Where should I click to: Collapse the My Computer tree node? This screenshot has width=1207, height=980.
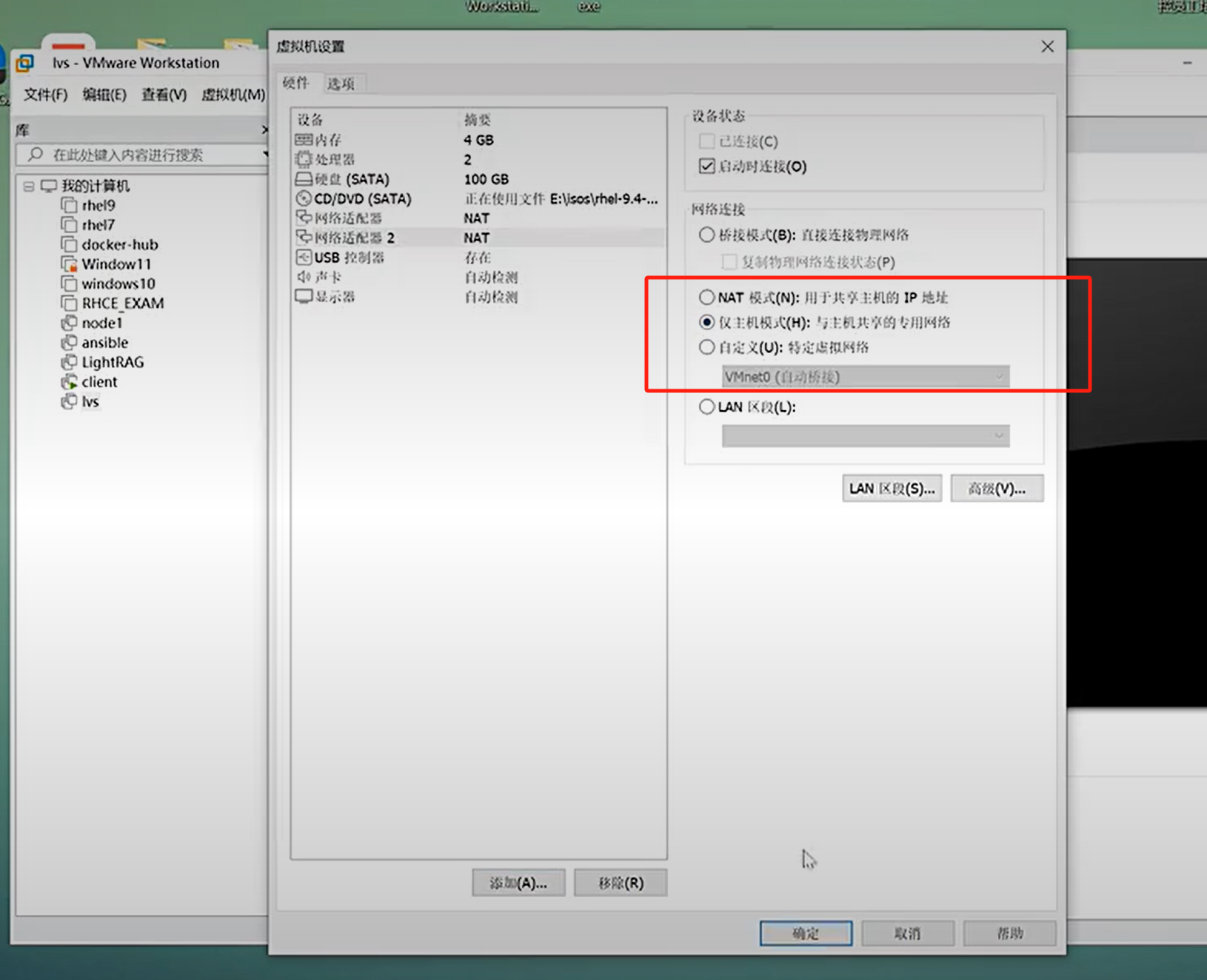click(x=29, y=186)
